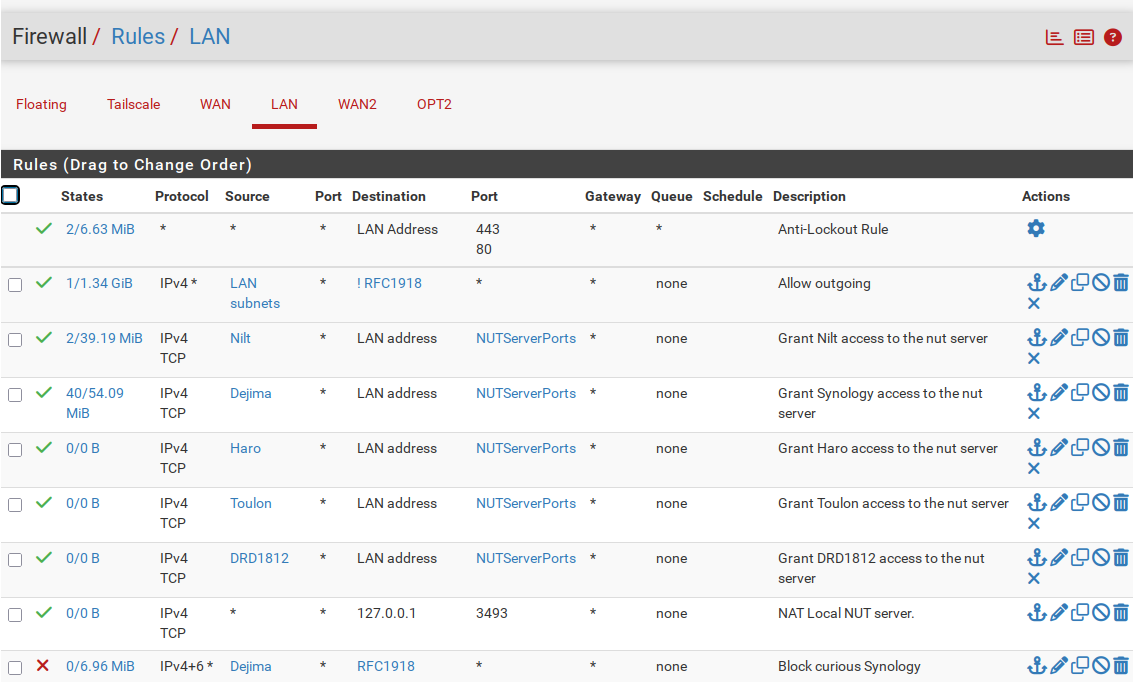The image size is (1134, 682).
Task: Disable the Allow outgoing rule
Action: click(x=1101, y=283)
